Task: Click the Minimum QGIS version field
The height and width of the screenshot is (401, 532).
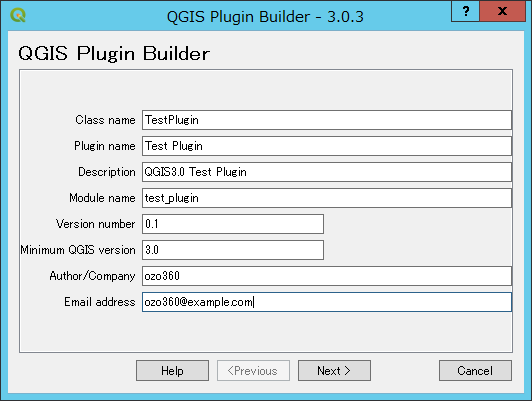Action: (x=233, y=250)
